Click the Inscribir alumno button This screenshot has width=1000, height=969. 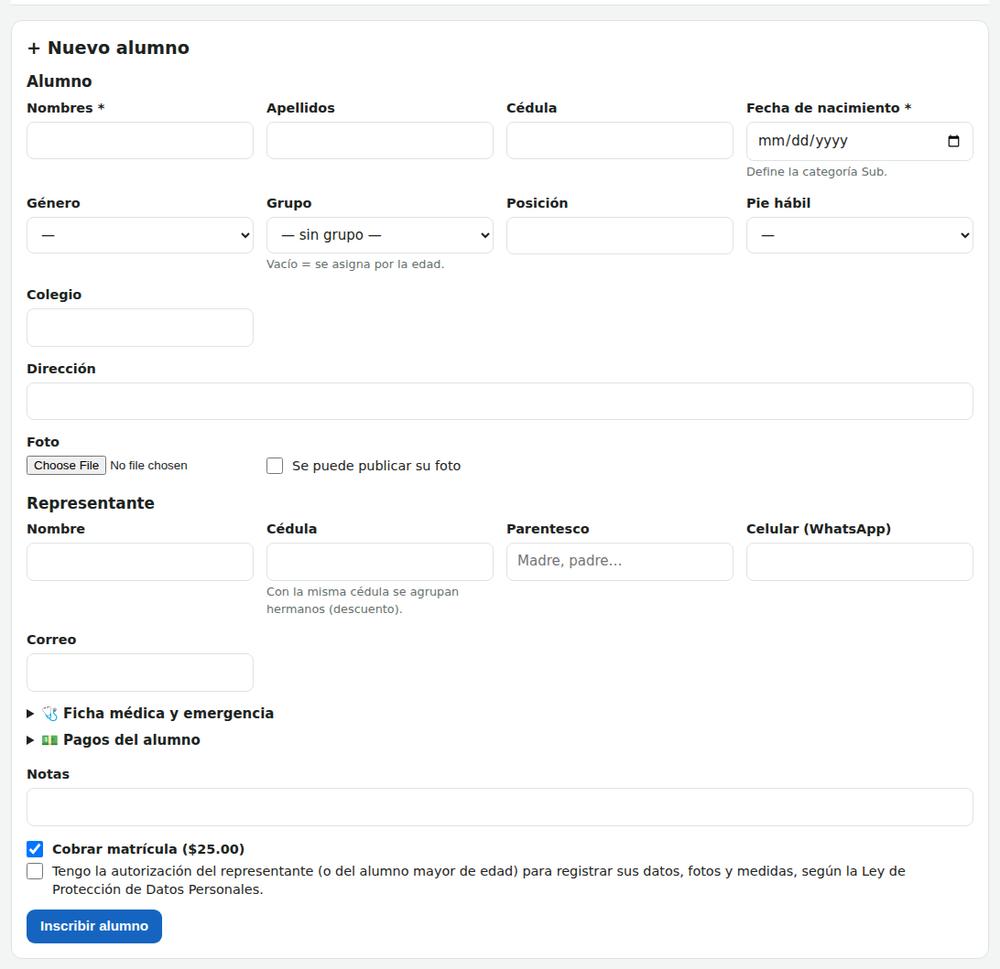point(94,926)
